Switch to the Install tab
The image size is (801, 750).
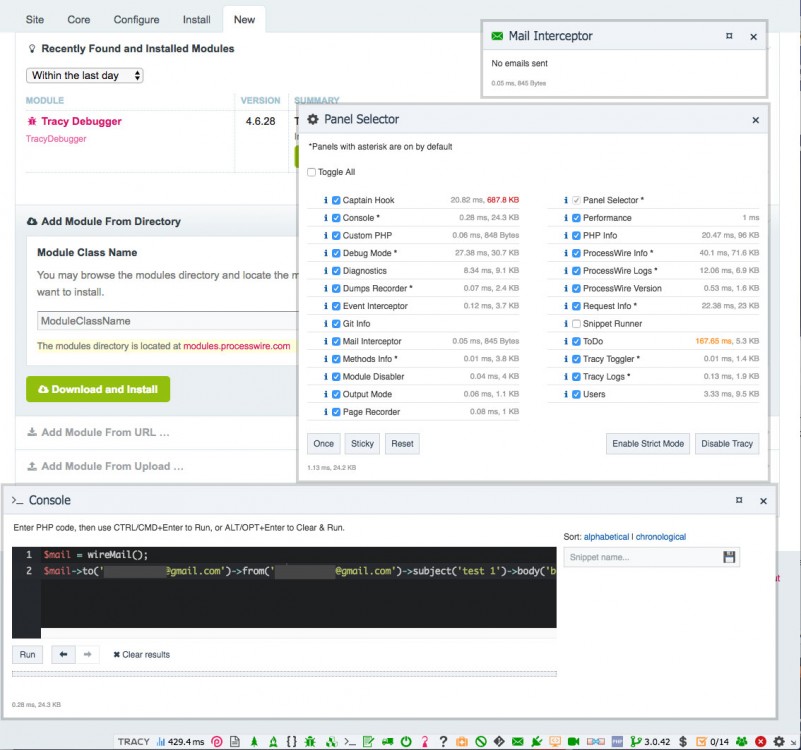[x=196, y=19]
